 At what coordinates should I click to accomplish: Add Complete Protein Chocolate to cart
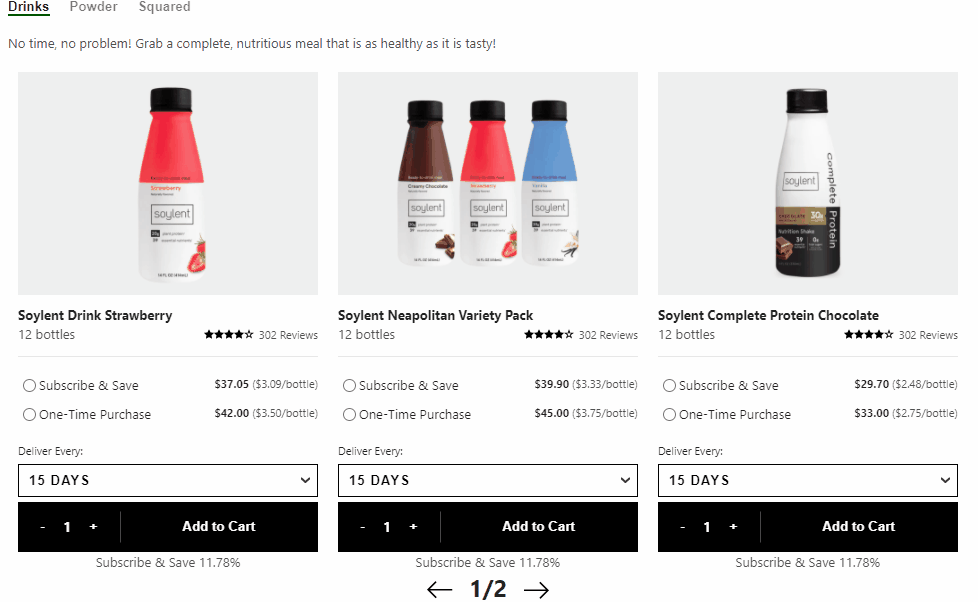click(859, 527)
